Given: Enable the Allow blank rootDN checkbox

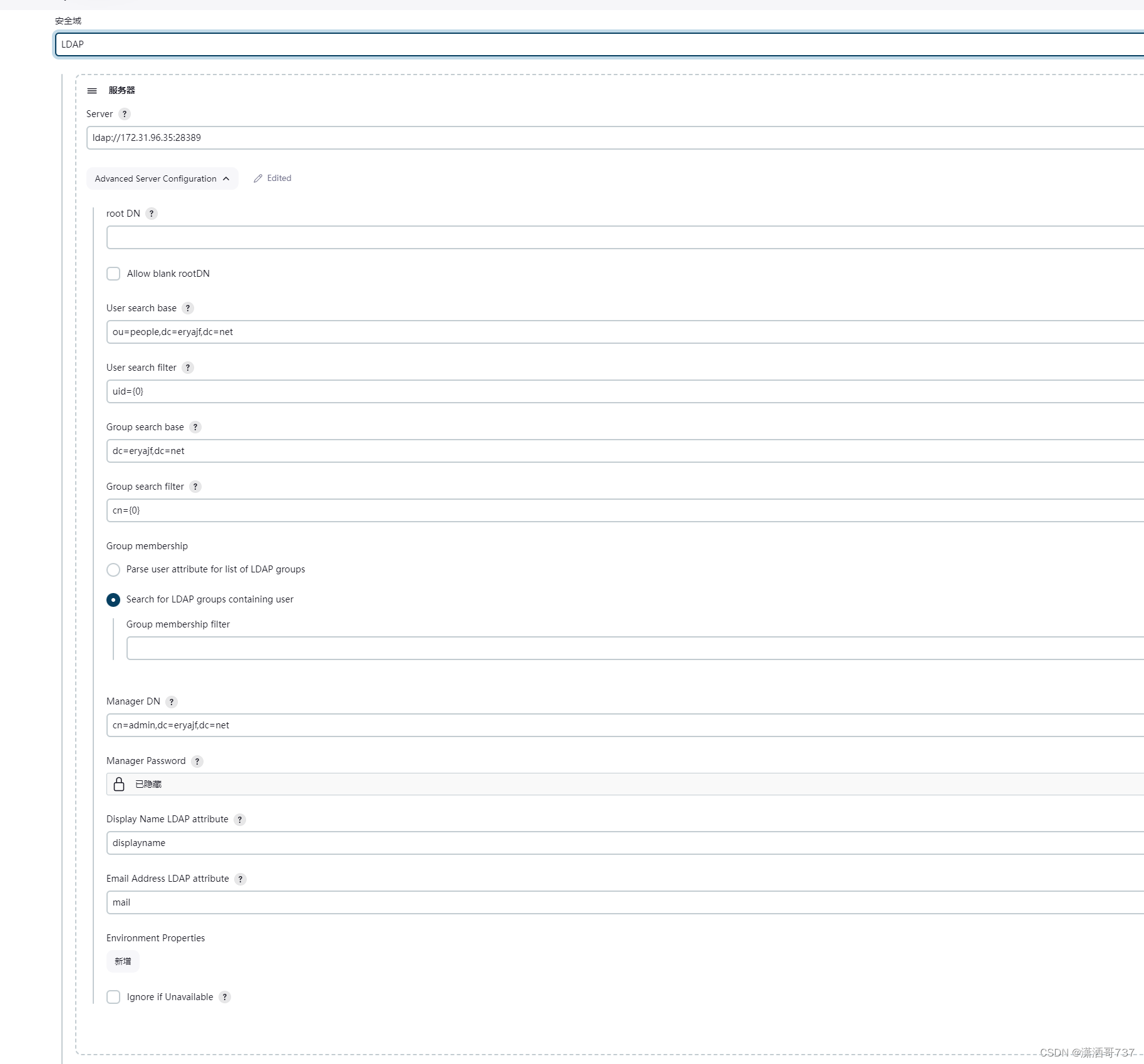Looking at the screenshot, I should (113, 274).
